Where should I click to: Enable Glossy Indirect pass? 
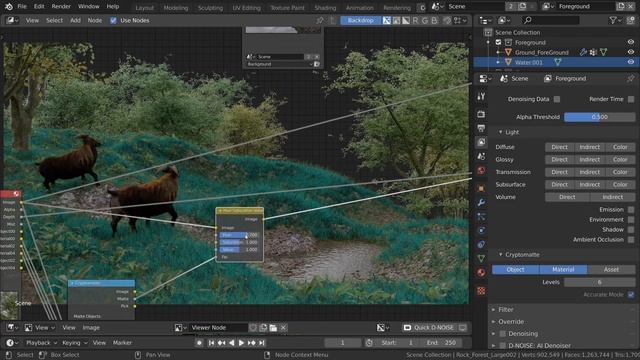[589, 160]
